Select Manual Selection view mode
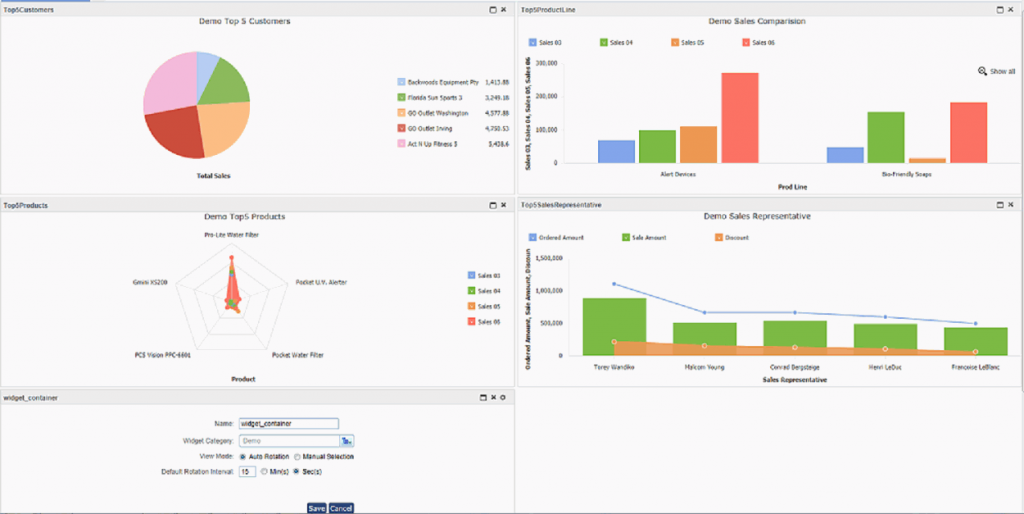1024x514 pixels. (x=297, y=457)
